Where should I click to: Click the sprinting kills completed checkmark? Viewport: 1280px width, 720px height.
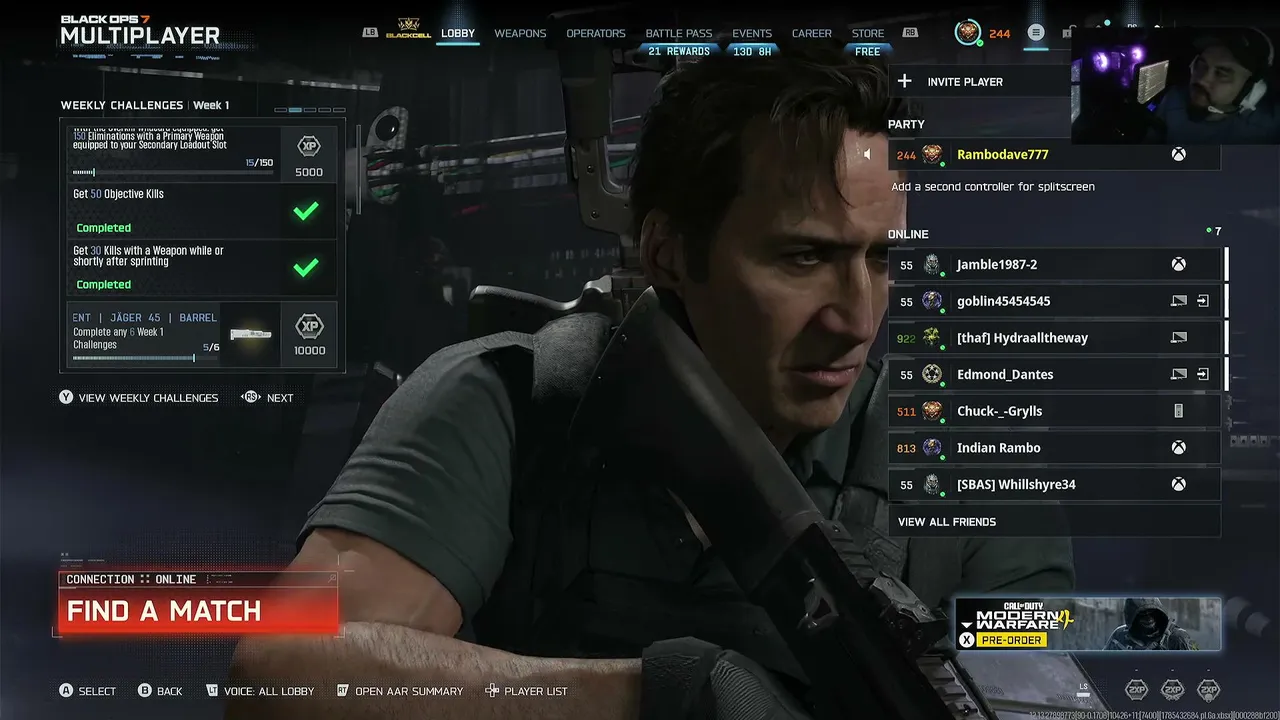coord(306,267)
